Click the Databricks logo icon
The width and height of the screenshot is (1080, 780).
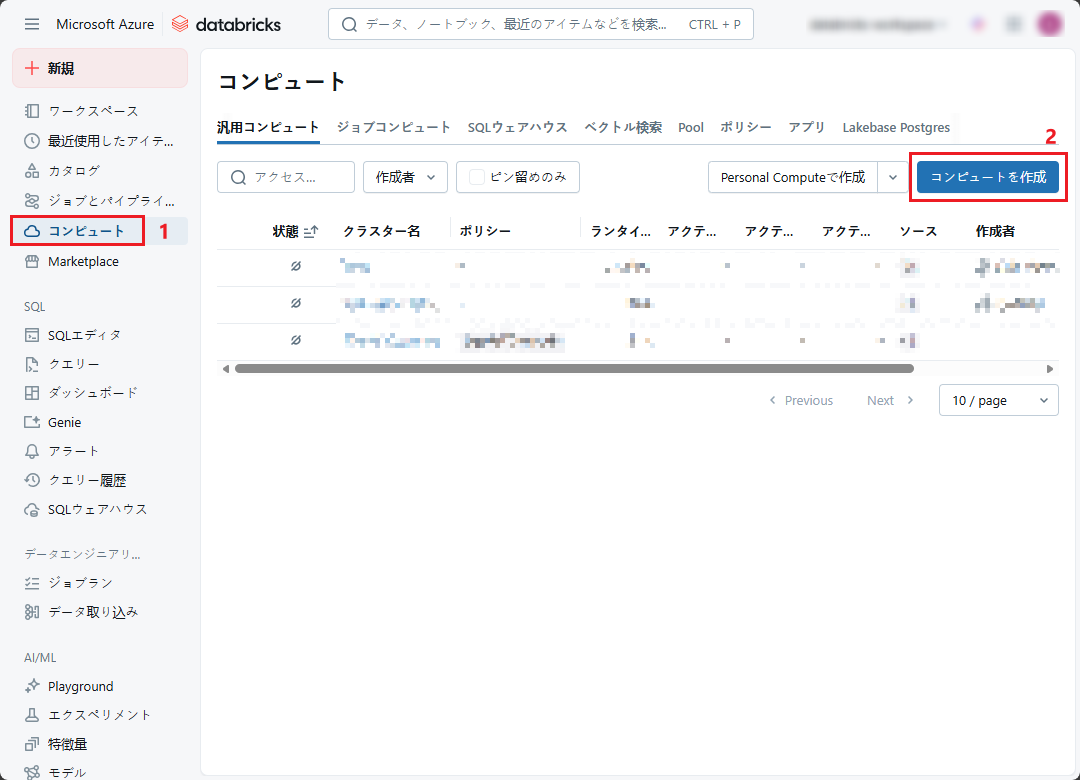point(180,24)
